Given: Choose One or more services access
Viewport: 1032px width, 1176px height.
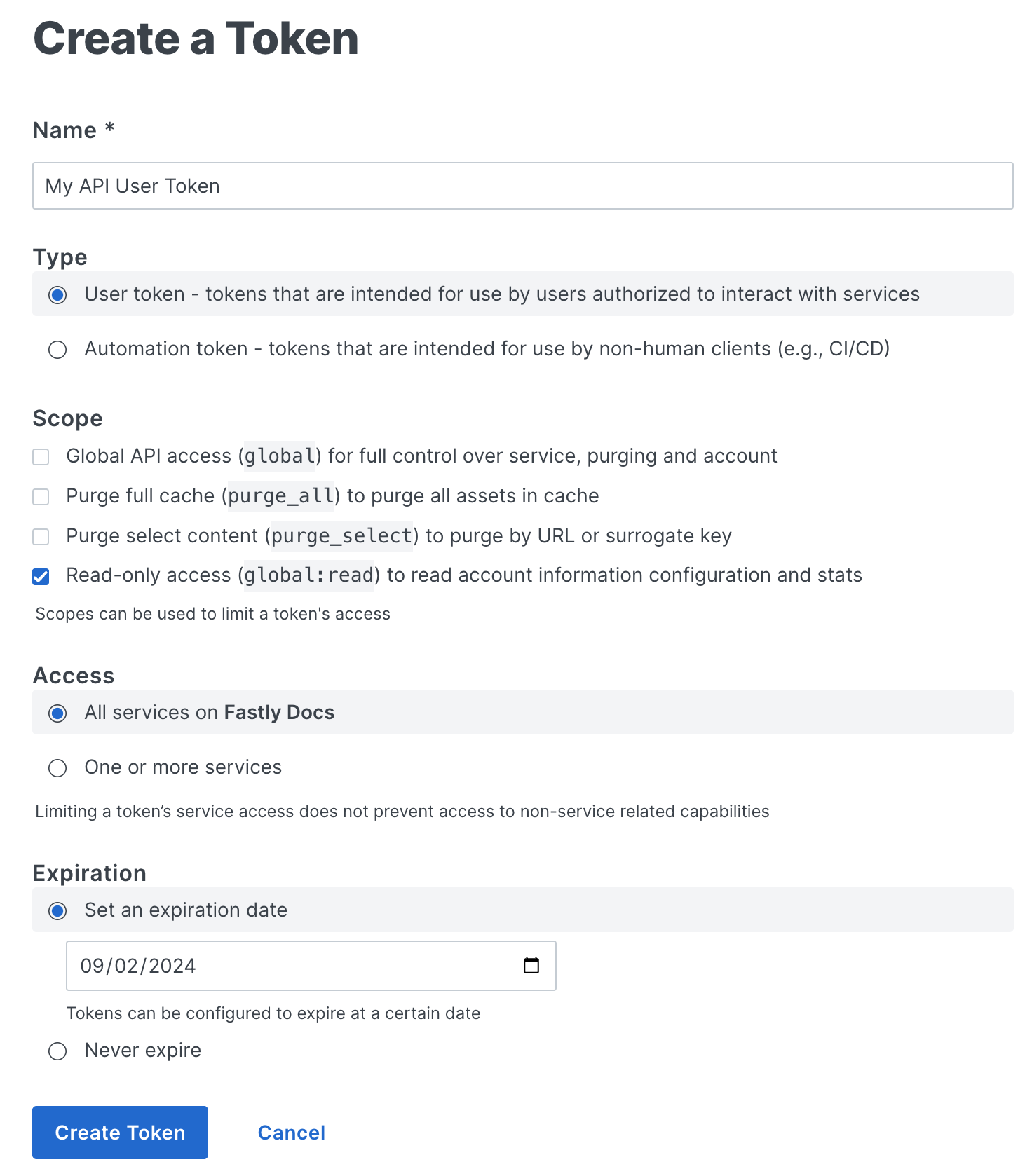Looking at the screenshot, I should [57, 768].
